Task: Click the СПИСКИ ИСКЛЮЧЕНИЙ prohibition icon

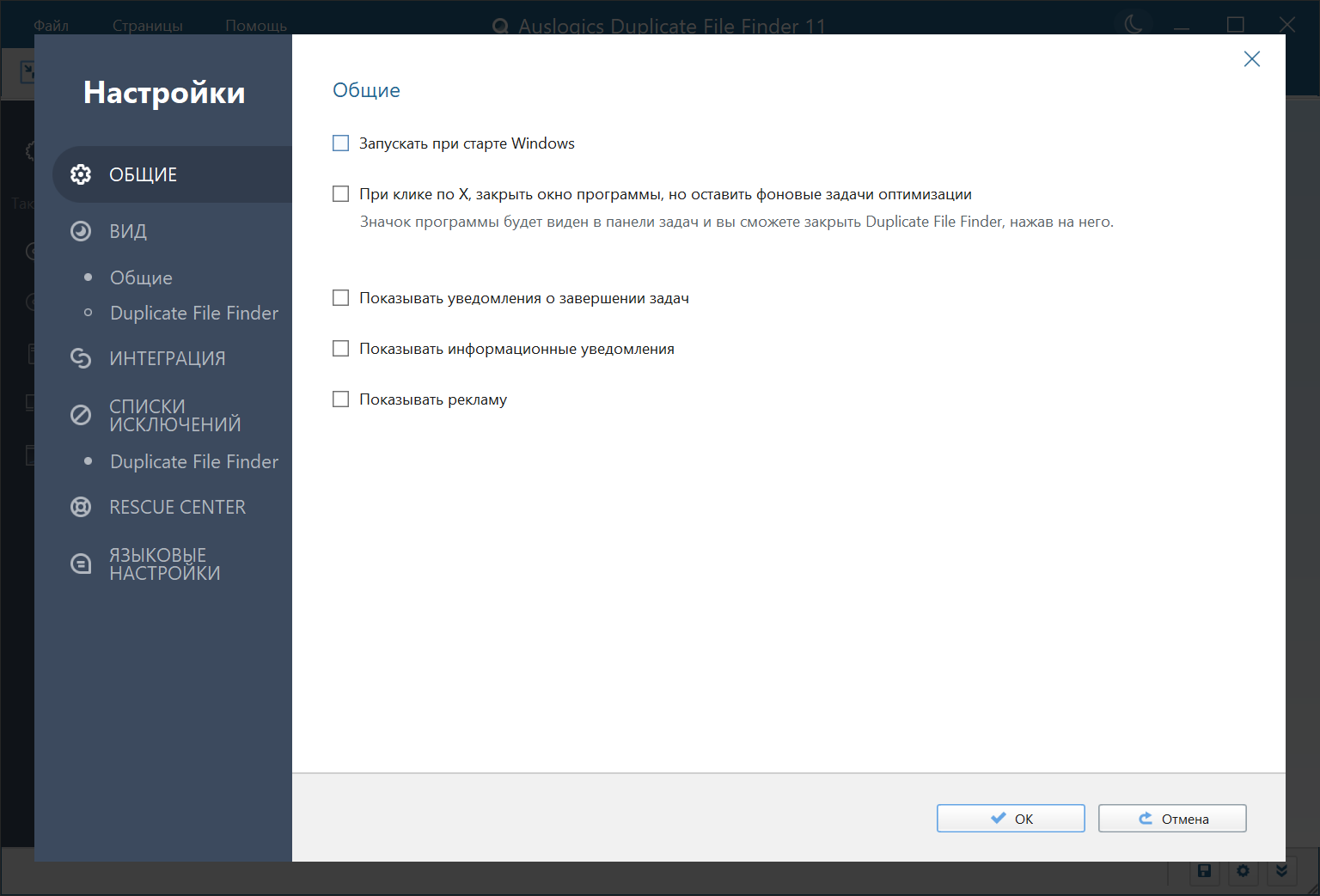Action: point(81,415)
